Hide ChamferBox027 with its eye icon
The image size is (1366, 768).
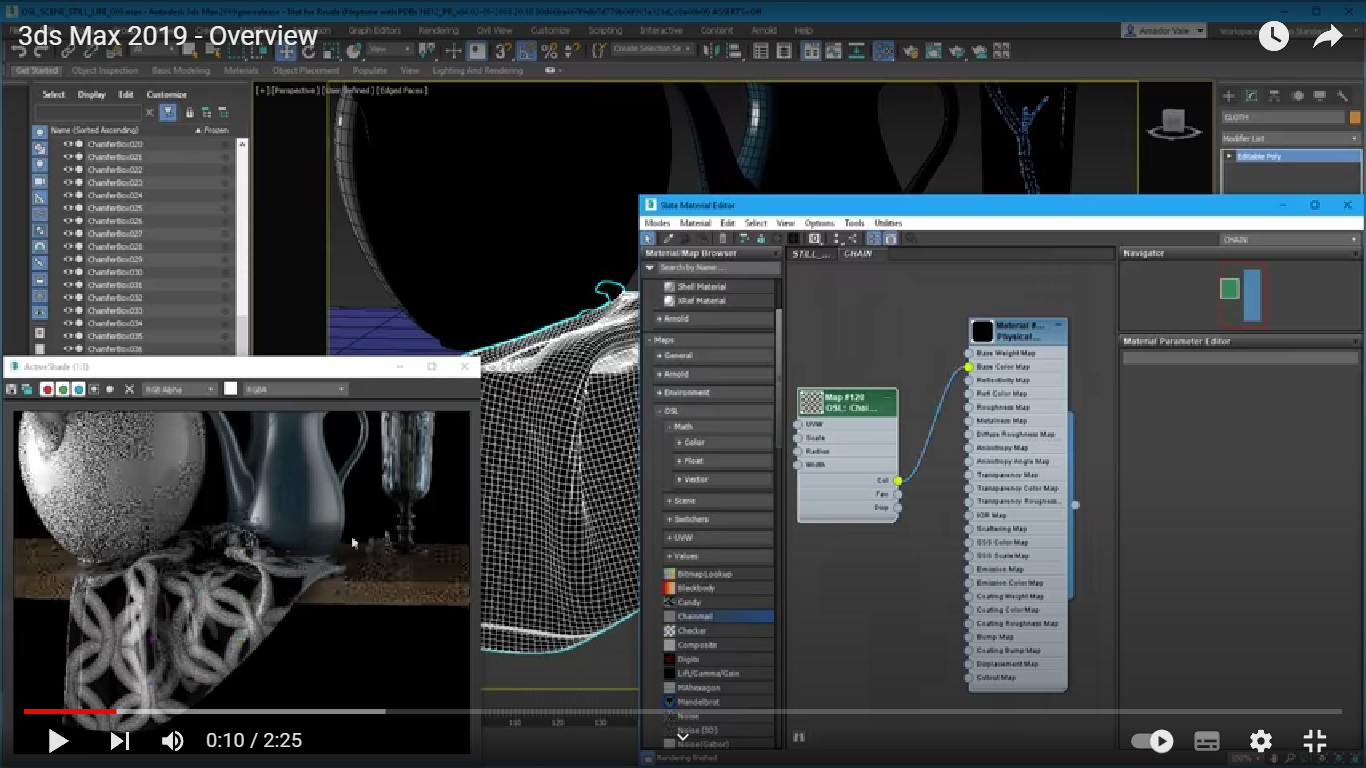click(69, 234)
